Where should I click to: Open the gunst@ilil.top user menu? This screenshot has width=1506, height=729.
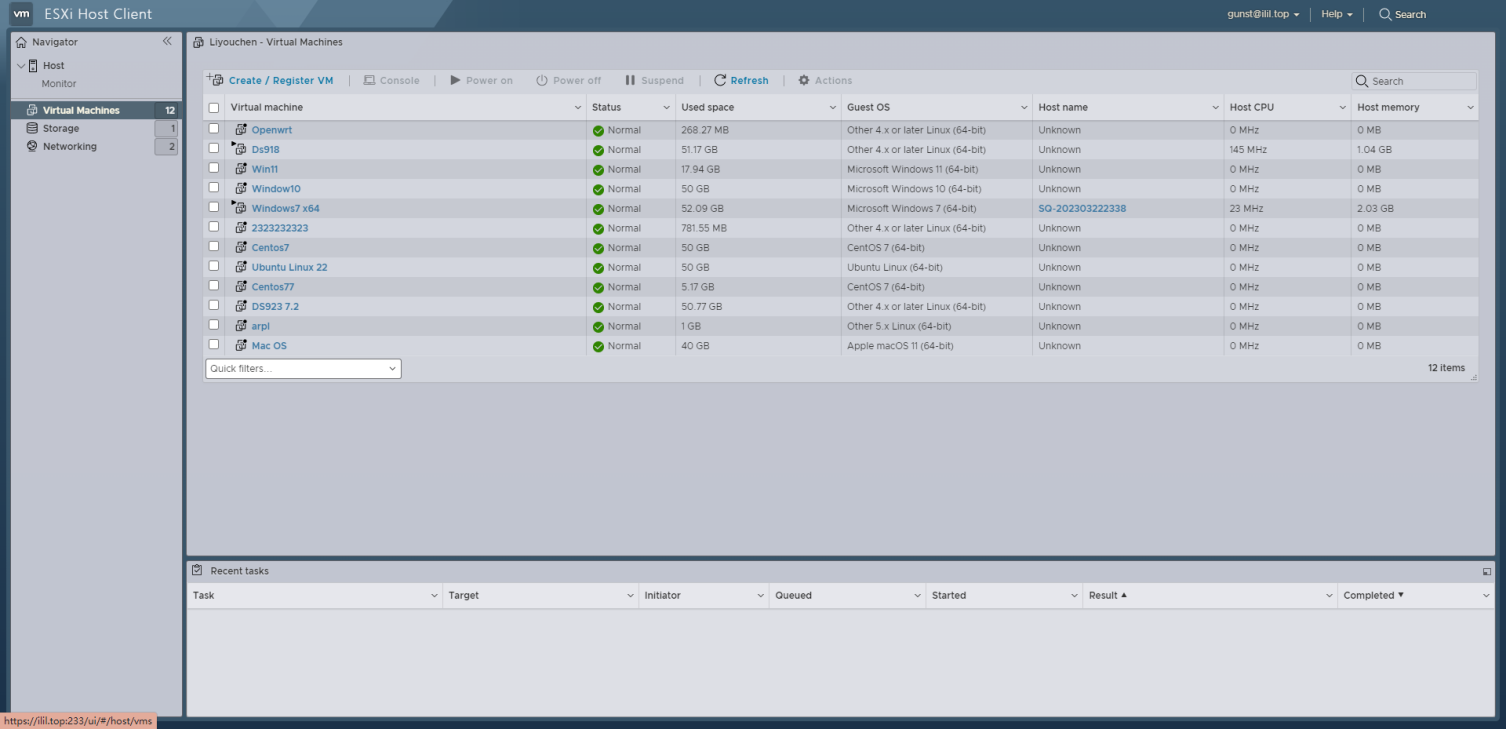pyautogui.click(x=1263, y=14)
